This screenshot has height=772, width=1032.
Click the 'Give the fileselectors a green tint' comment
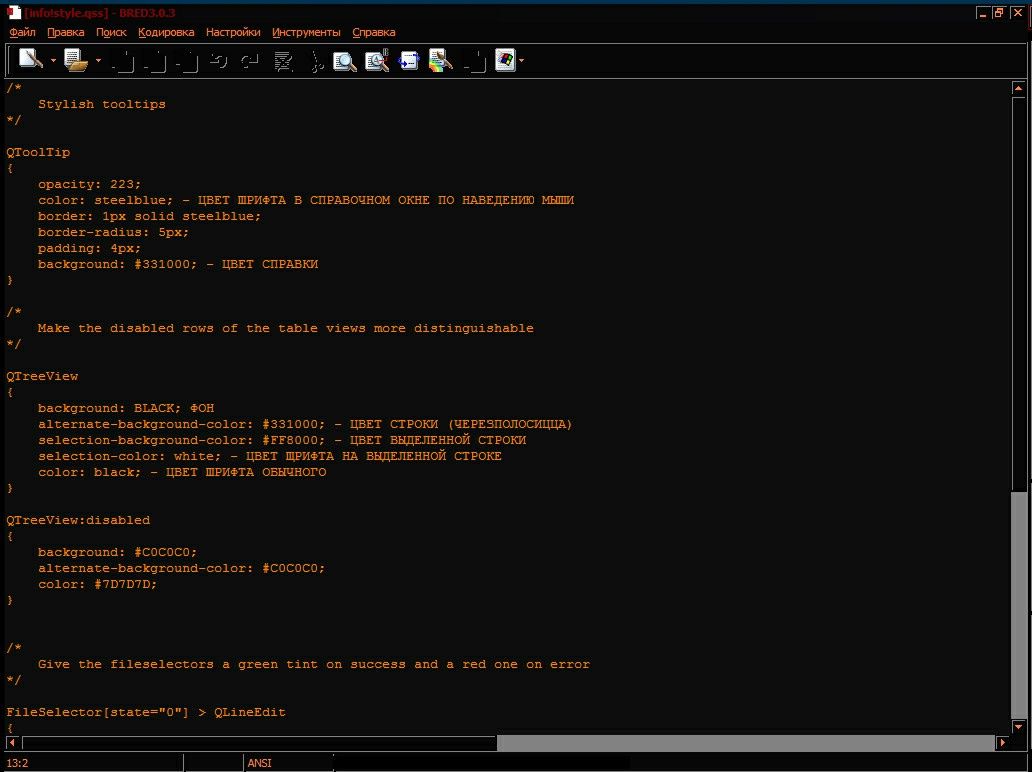coord(314,664)
